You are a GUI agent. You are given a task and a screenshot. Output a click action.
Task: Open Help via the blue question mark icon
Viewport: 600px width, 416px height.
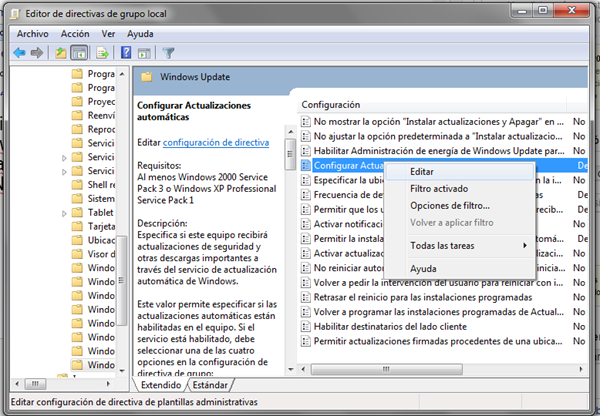pyautogui.click(x=126, y=52)
